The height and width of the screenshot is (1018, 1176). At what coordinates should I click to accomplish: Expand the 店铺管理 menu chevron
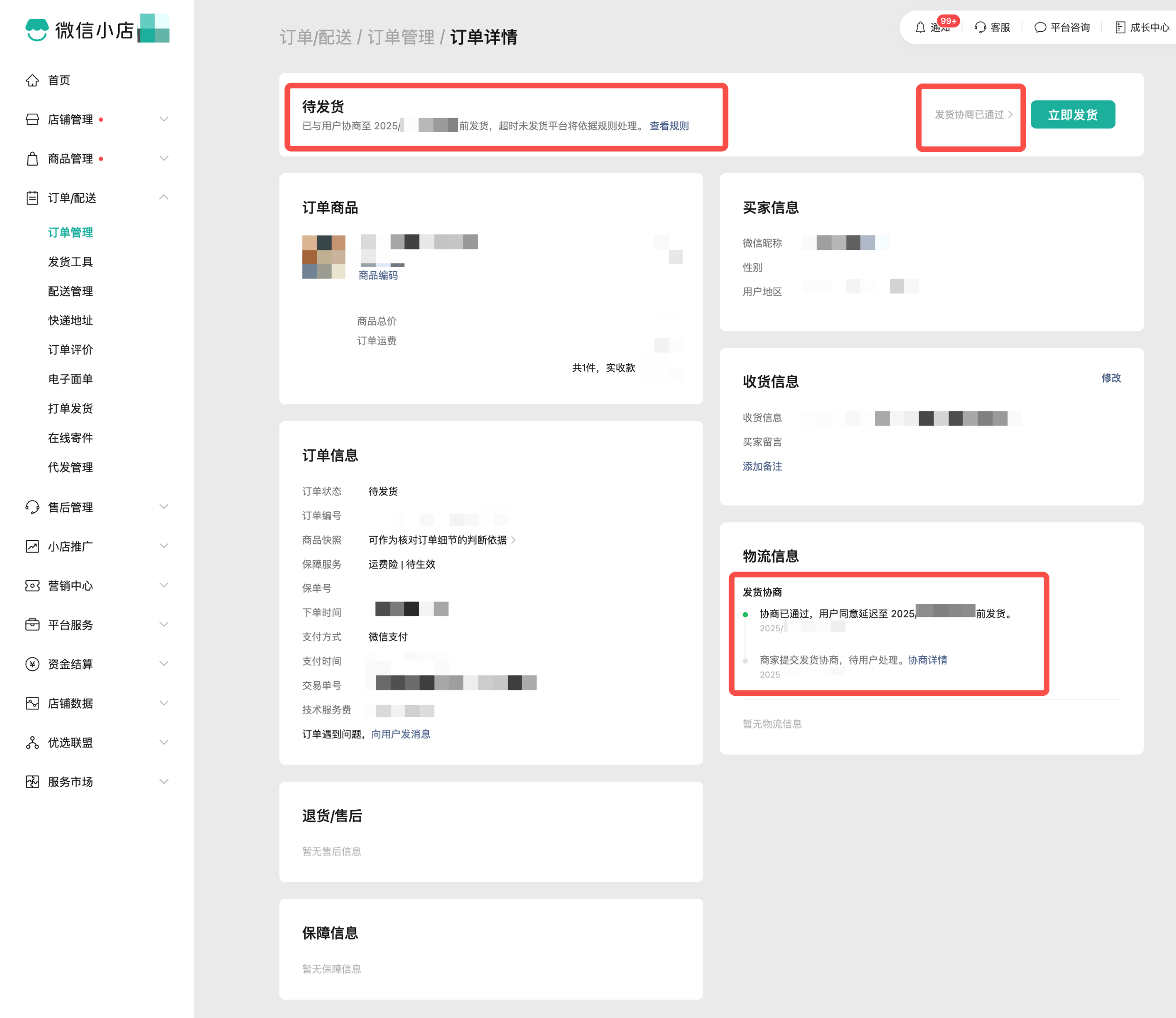point(163,119)
